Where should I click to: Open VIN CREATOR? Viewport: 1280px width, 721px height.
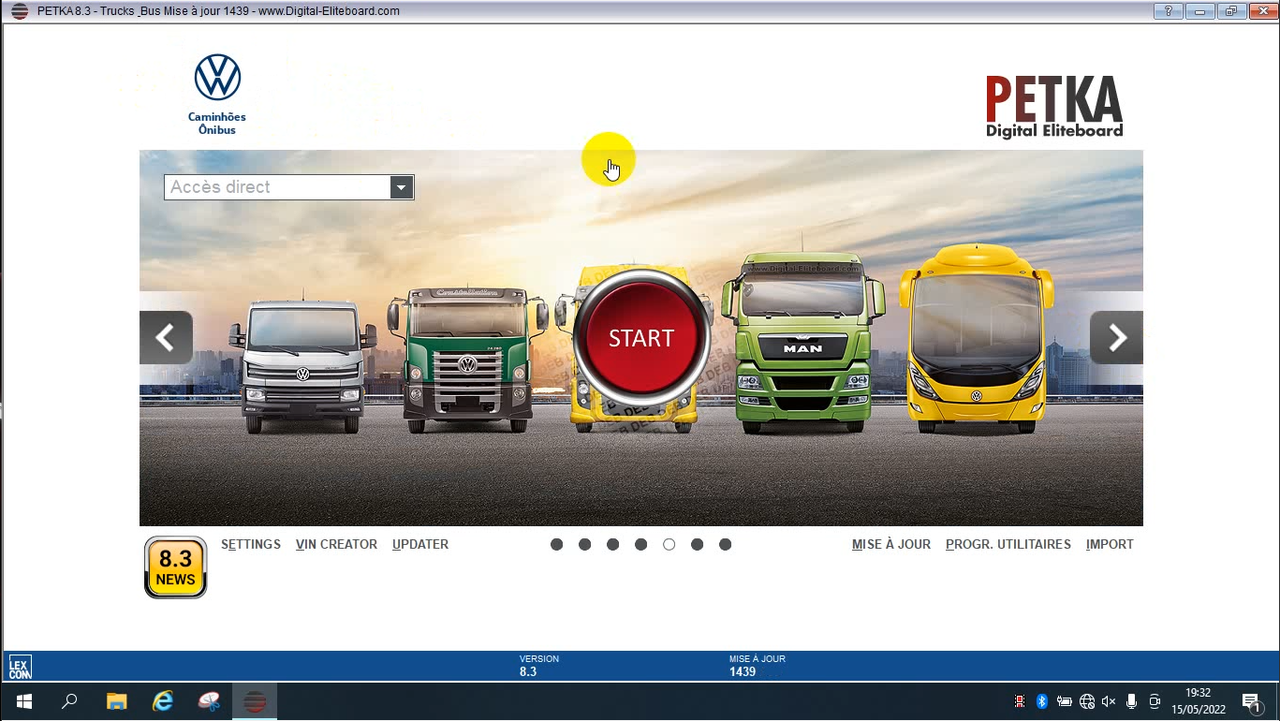point(336,544)
